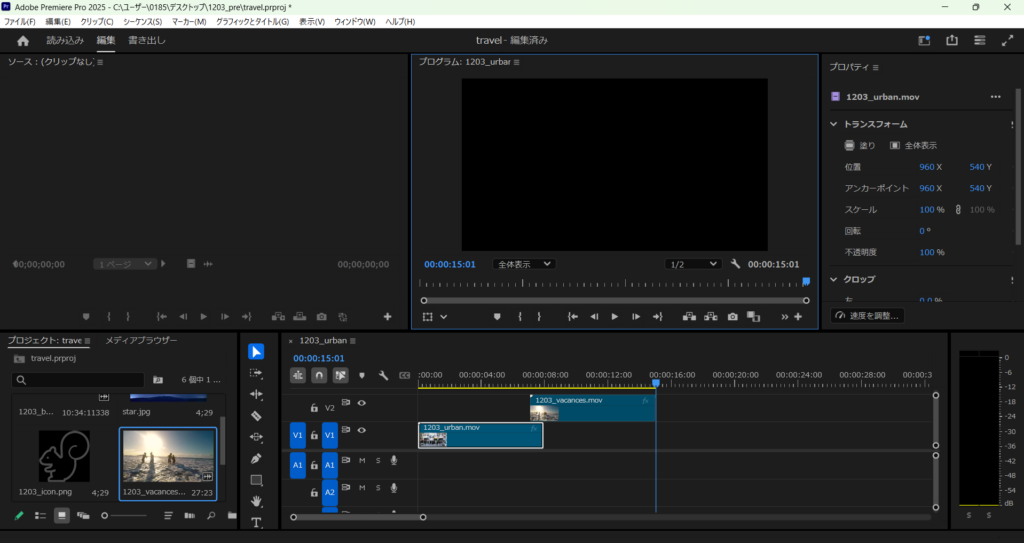Open the 1/2 playback resolution dropdown
The image size is (1024, 543).
[x=693, y=264]
